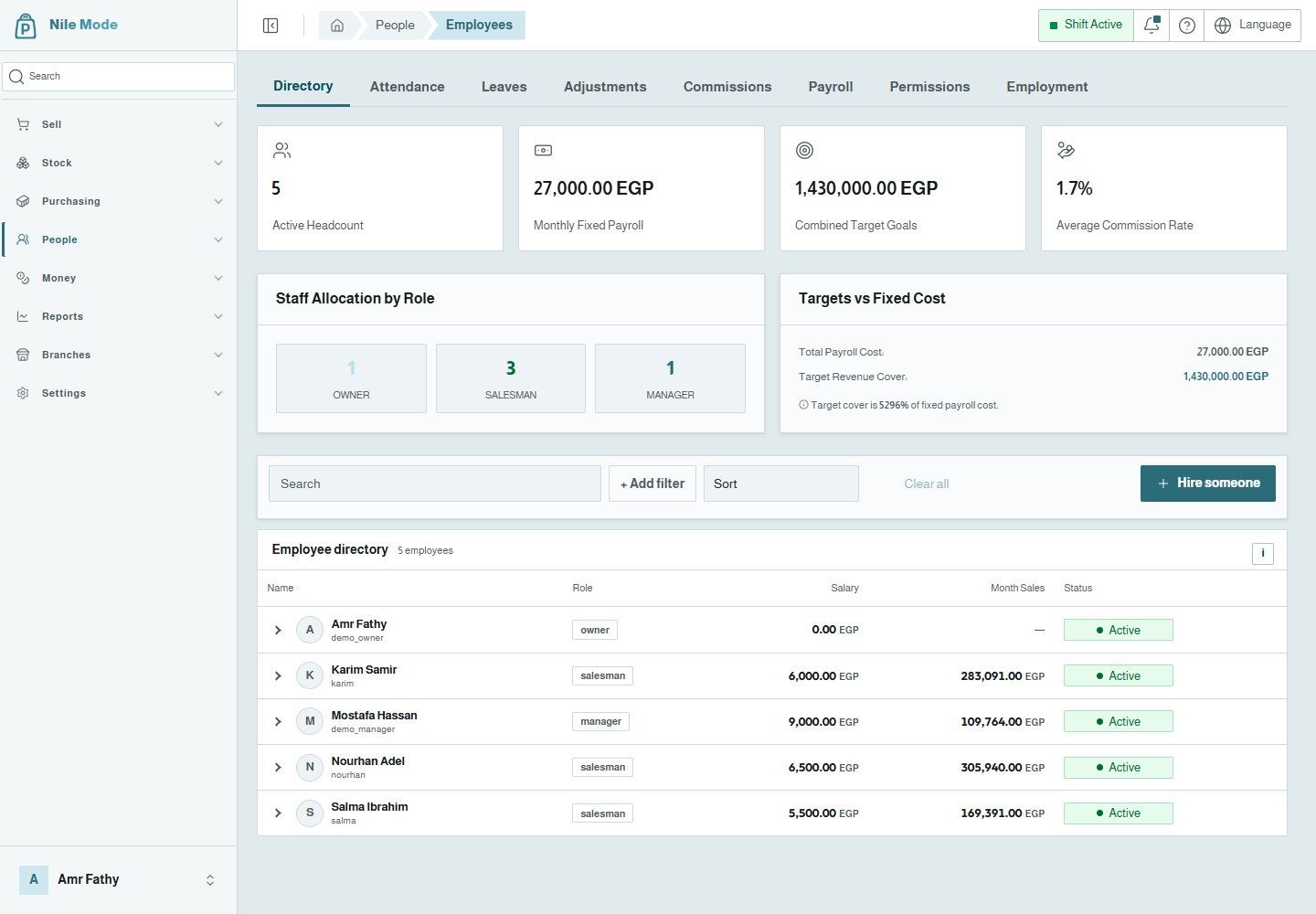Open notifications bell icon

coord(1151,26)
